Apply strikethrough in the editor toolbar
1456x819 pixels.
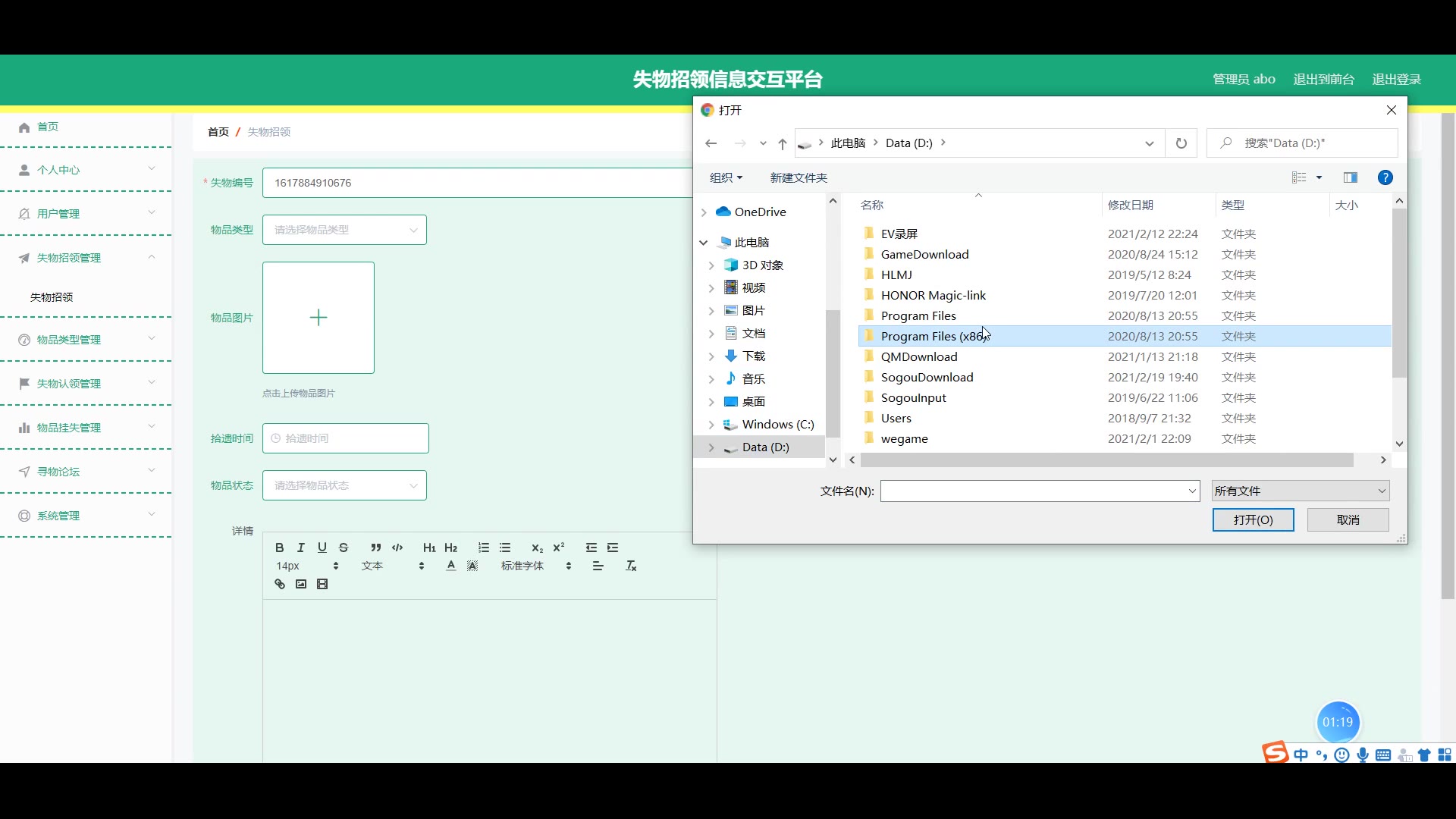tap(344, 548)
